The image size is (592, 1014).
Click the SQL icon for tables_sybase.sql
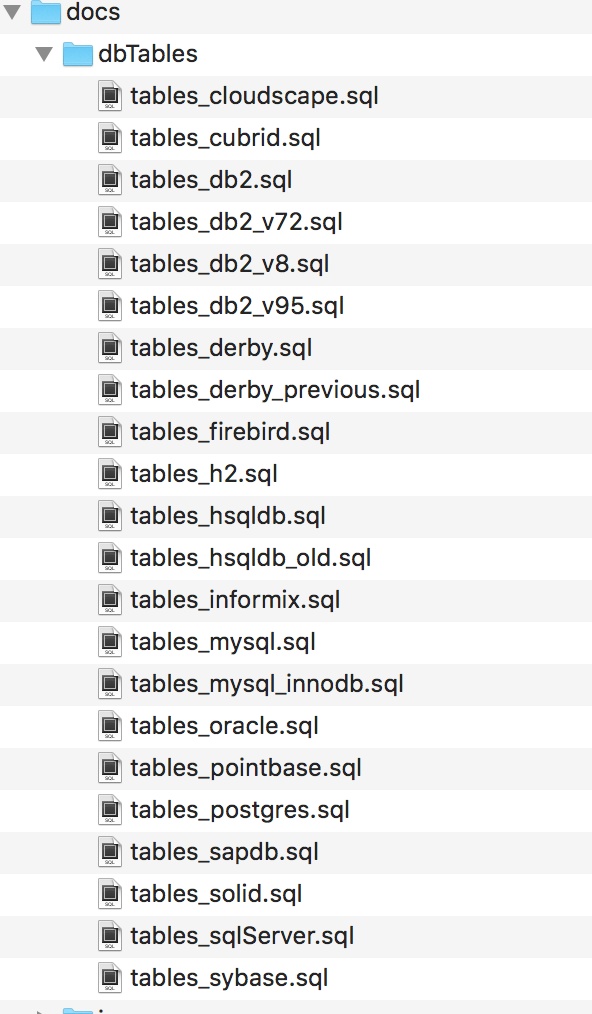tap(110, 979)
